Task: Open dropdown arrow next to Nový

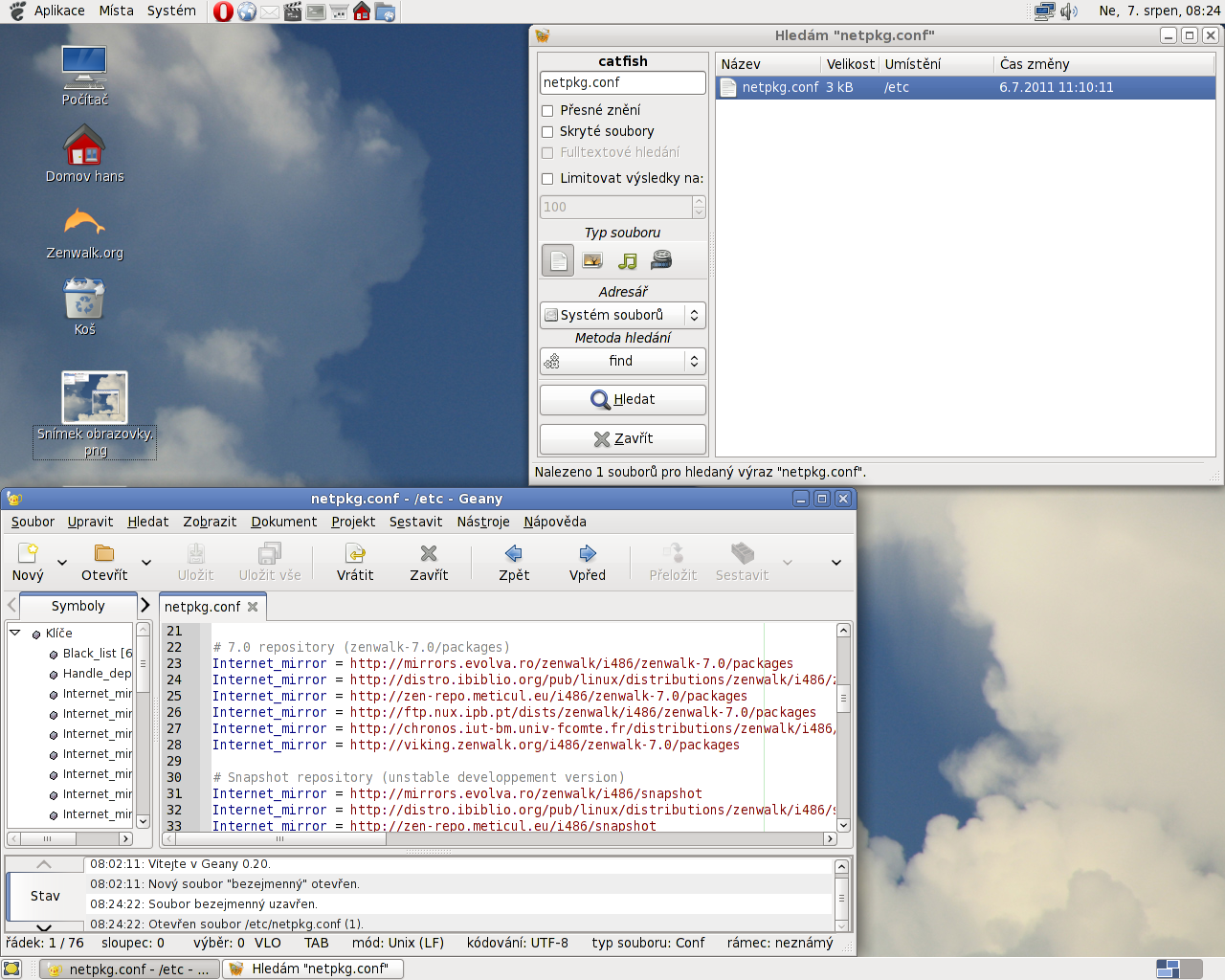Action: pos(62,563)
